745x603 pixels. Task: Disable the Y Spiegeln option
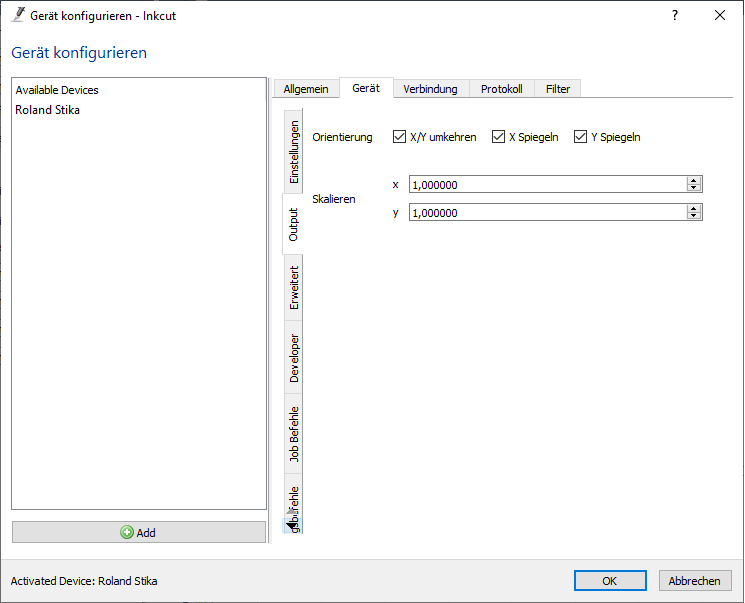click(x=580, y=137)
